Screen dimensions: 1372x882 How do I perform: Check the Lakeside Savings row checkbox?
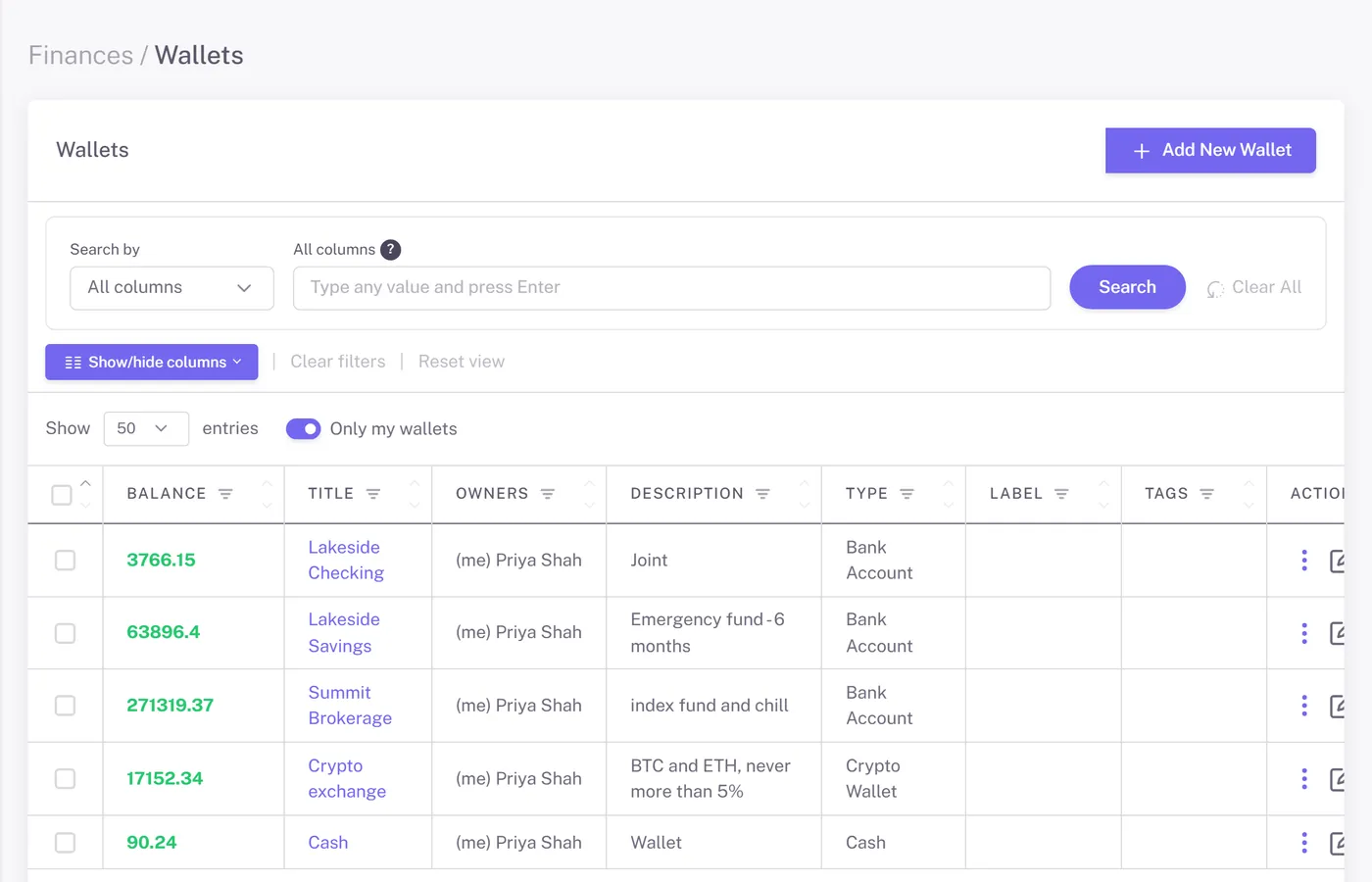pyautogui.click(x=65, y=633)
